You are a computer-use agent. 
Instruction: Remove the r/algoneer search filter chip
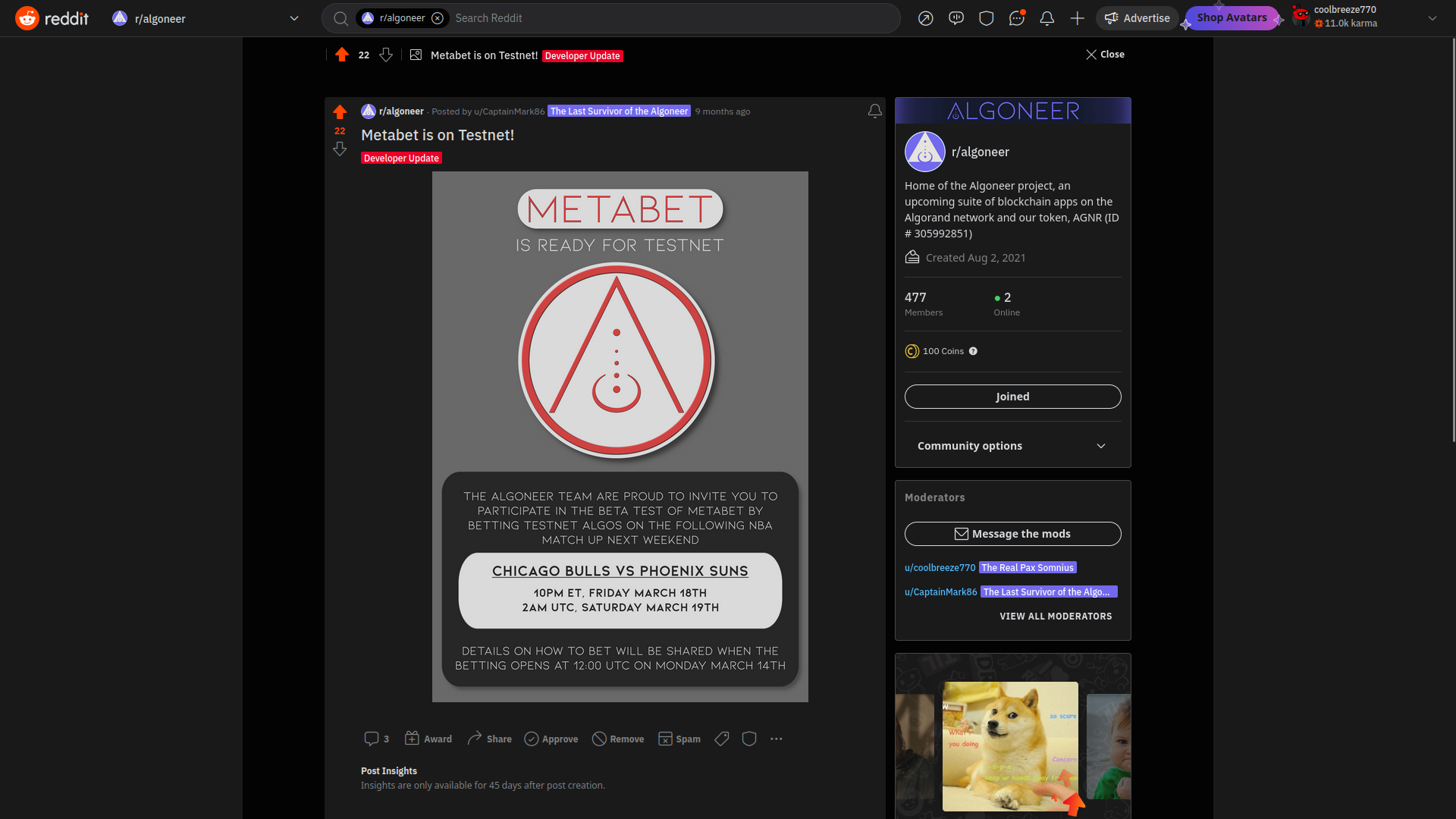(438, 18)
